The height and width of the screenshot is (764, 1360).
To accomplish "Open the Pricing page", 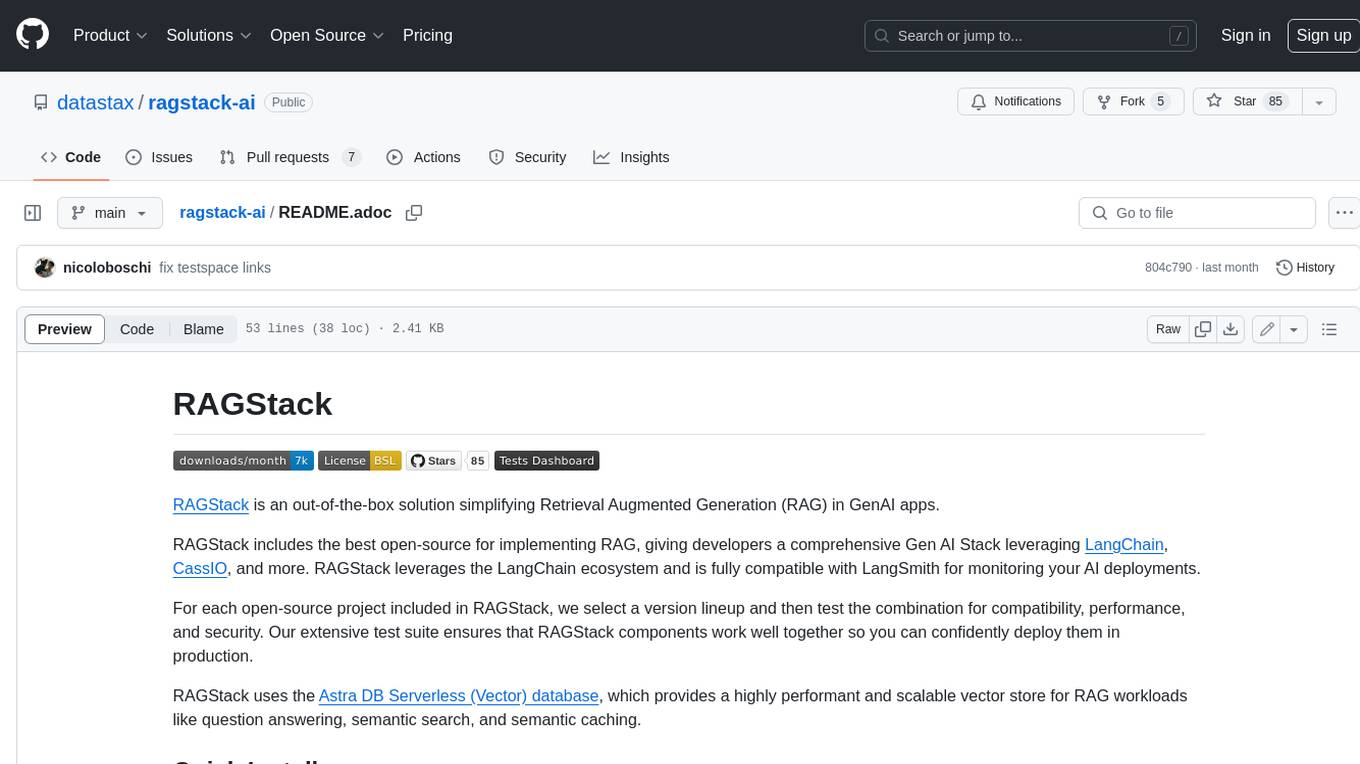I will point(427,35).
